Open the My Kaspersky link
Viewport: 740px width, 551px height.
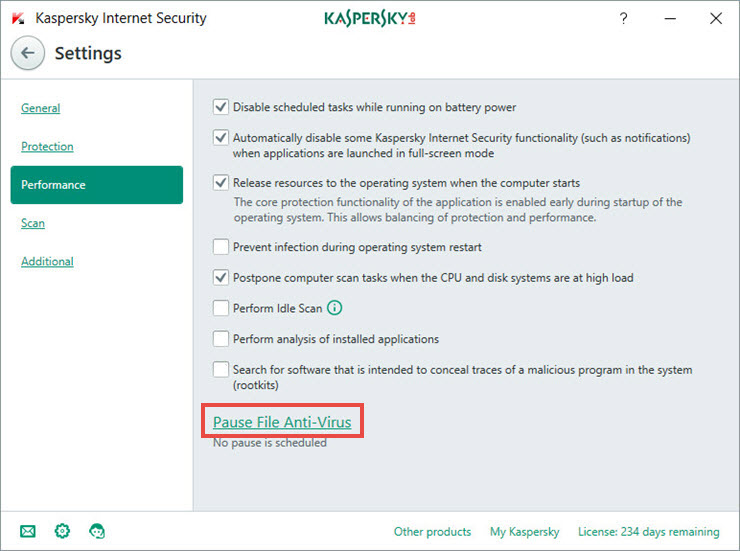pyautogui.click(x=524, y=532)
